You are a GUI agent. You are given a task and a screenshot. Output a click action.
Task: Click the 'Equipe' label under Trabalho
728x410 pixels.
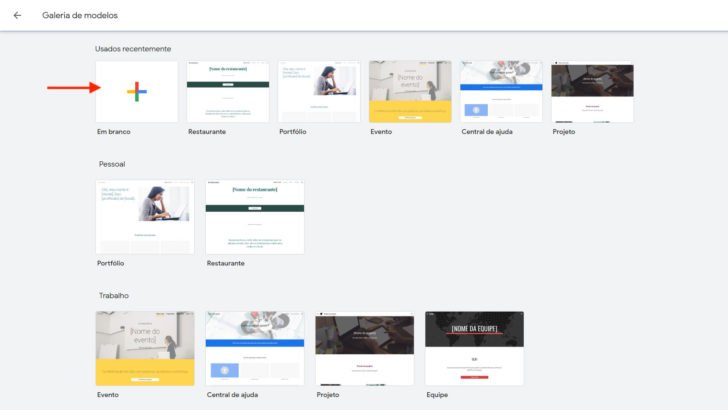click(437, 395)
